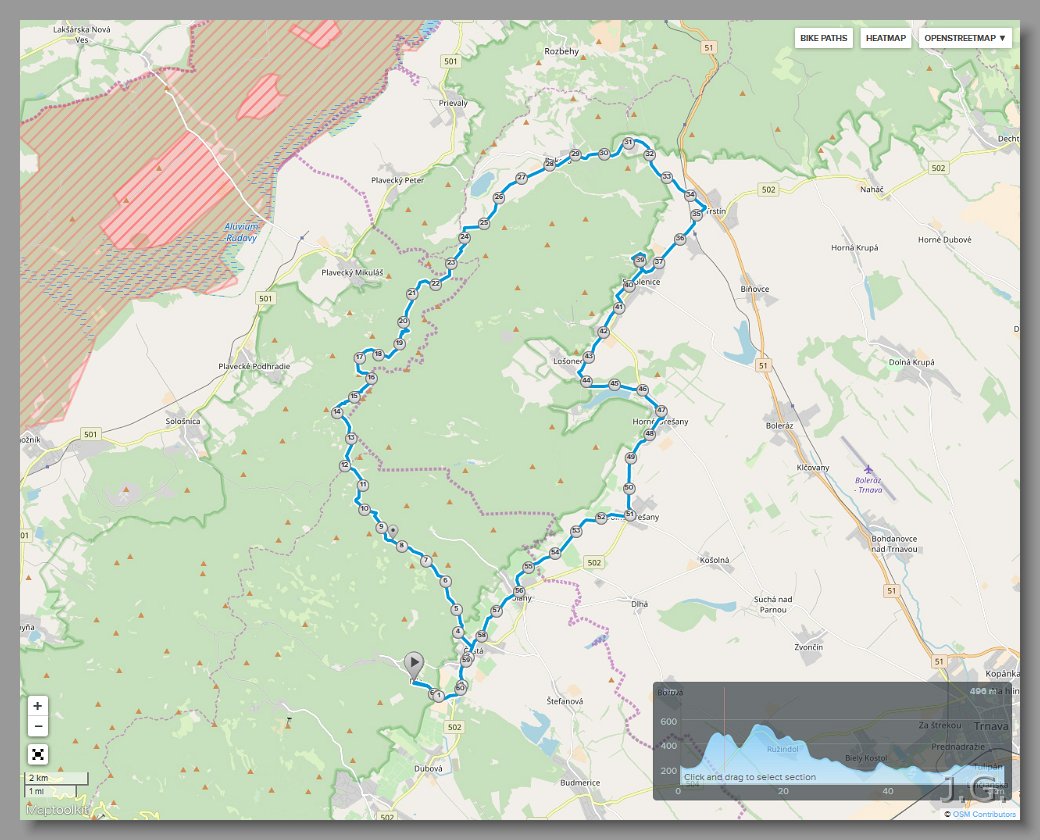The image size is (1040, 840).
Task: Select kilometer marker 47 on route
Action: (x=661, y=411)
